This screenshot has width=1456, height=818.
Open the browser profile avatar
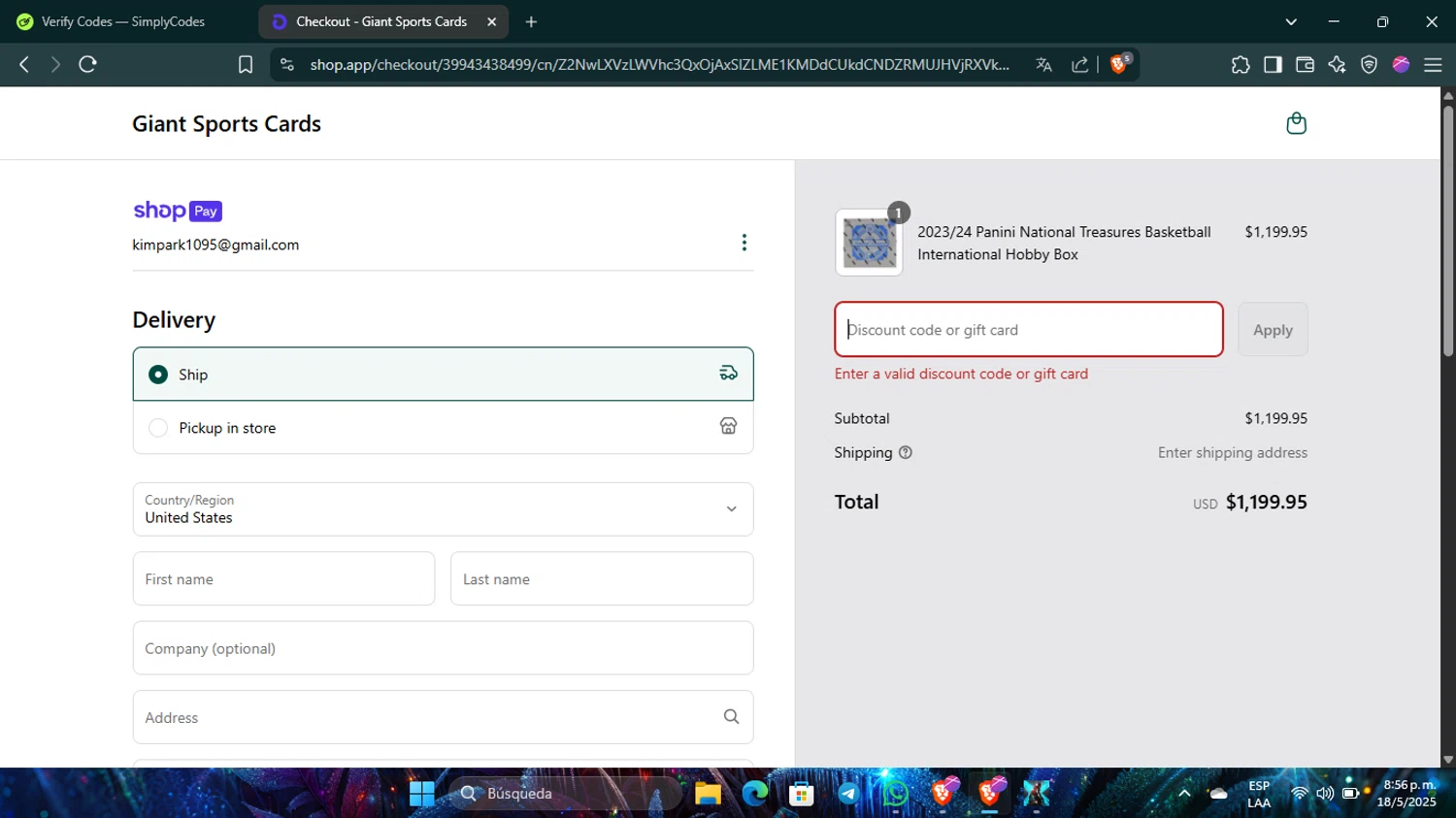(x=1401, y=64)
